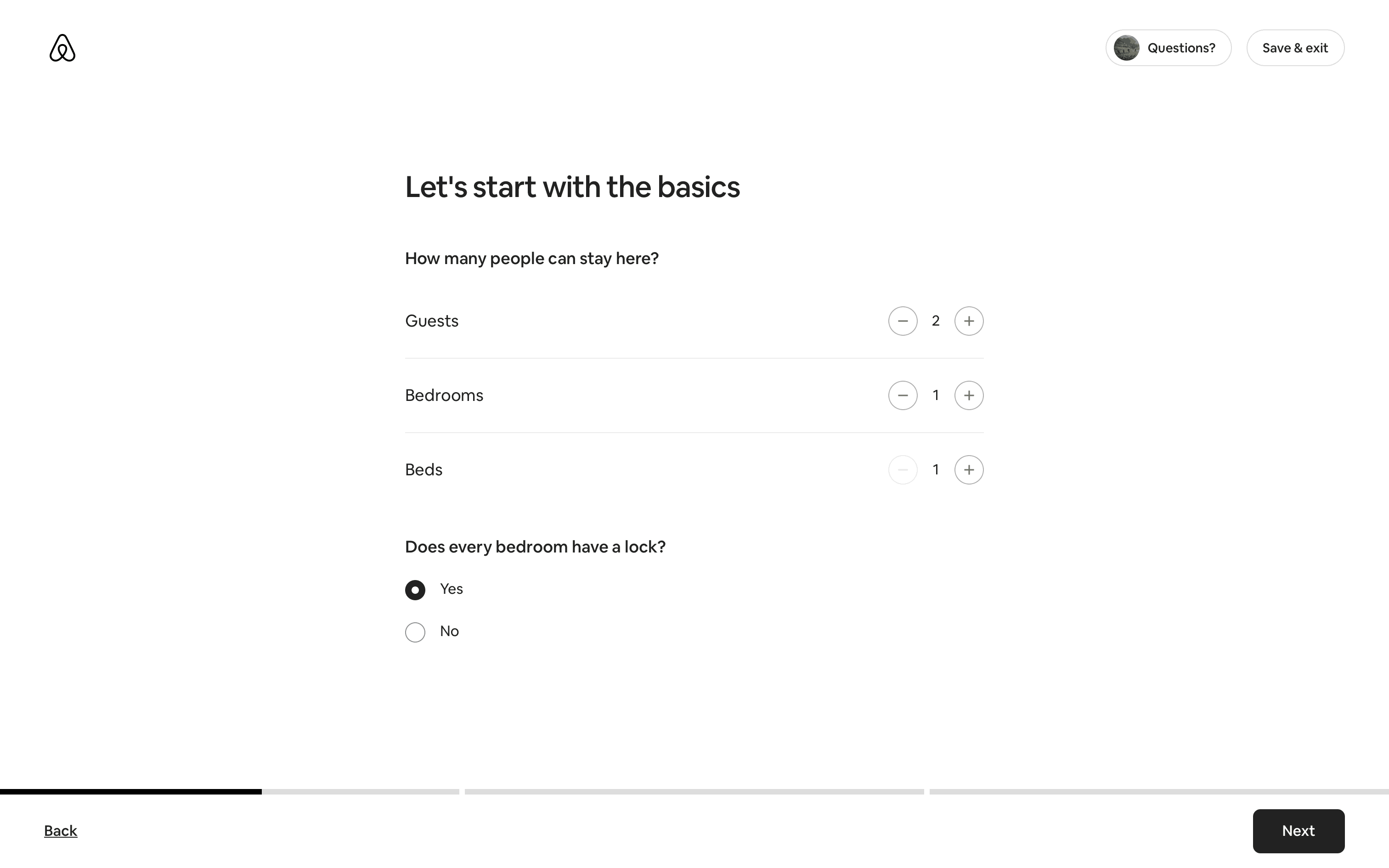Click the Yes label text
The height and width of the screenshot is (868, 1389).
click(x=451, y=589)
